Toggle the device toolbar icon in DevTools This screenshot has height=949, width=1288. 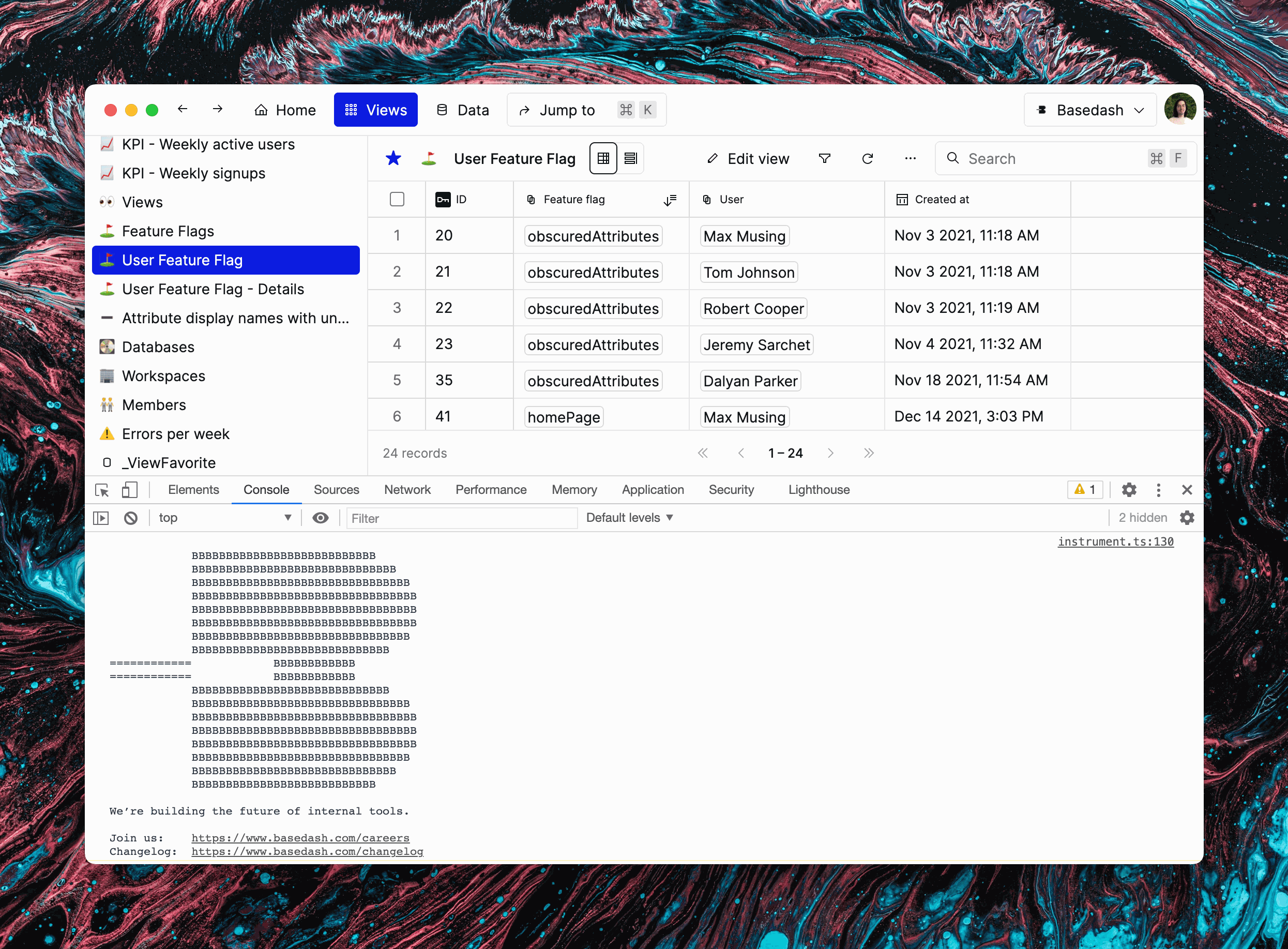(x=129, y=489)
